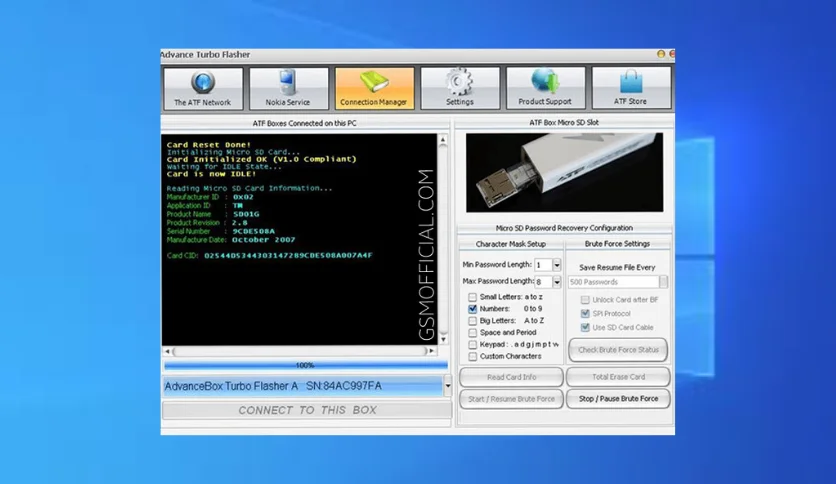
Task: Click the CONNECT TO THIS BOX button
Action: [x=307, y=410]
